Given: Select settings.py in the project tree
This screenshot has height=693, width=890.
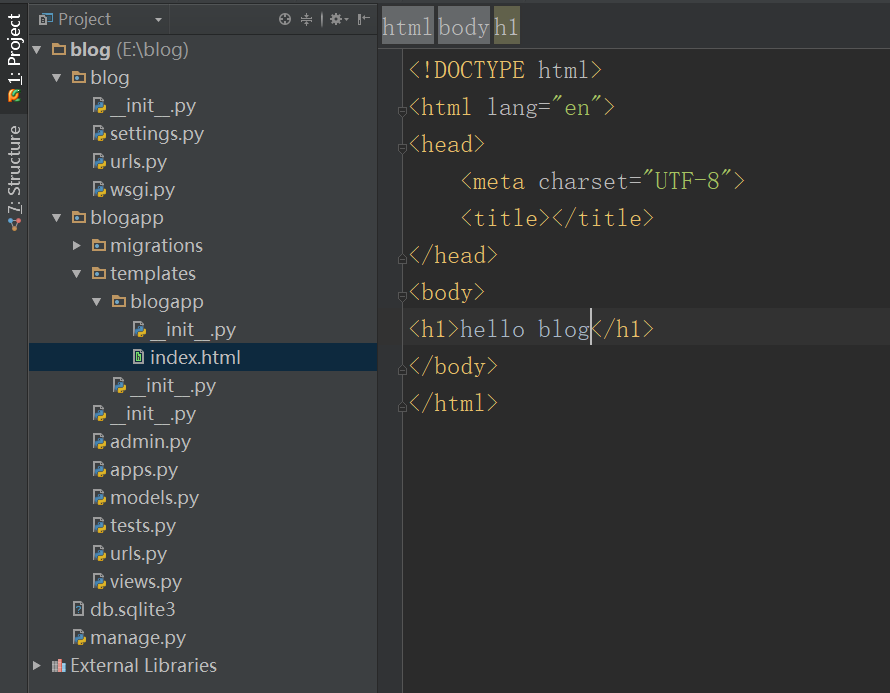Looking at the screenshot, I should point(157,134).
